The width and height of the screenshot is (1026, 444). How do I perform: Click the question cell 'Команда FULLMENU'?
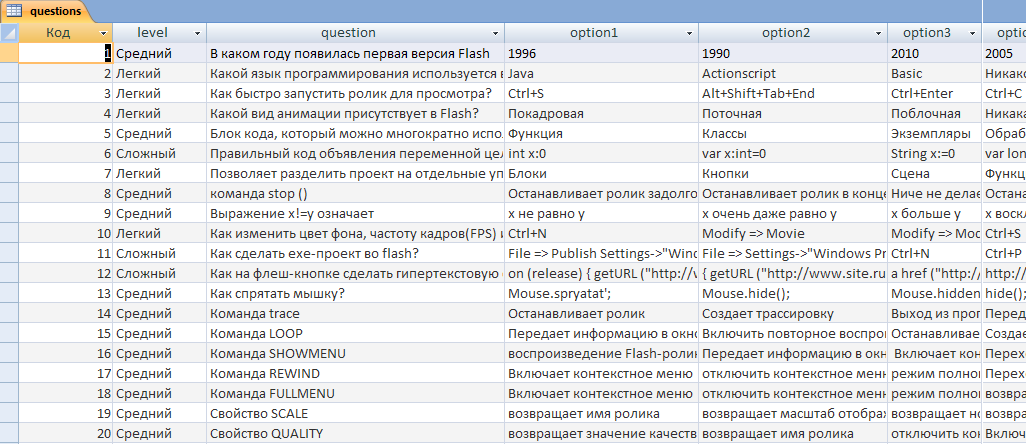pyautogui.click(x=356, y=394)
